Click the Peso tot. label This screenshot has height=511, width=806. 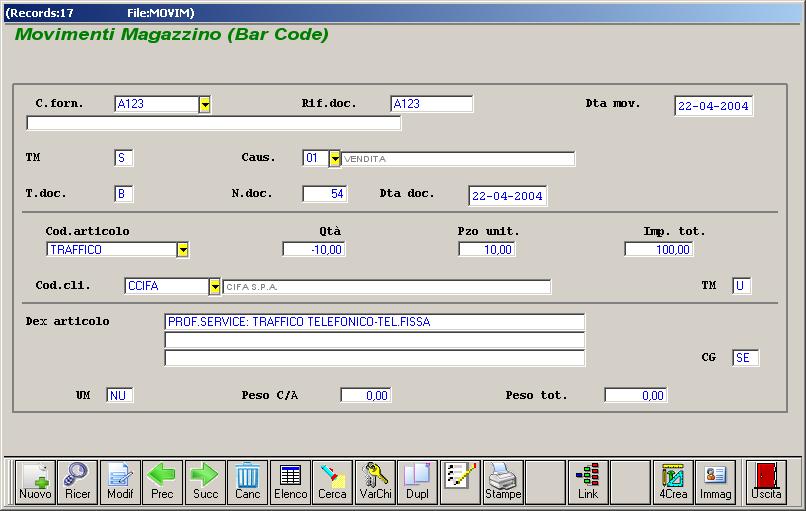[x=536, y=395]
